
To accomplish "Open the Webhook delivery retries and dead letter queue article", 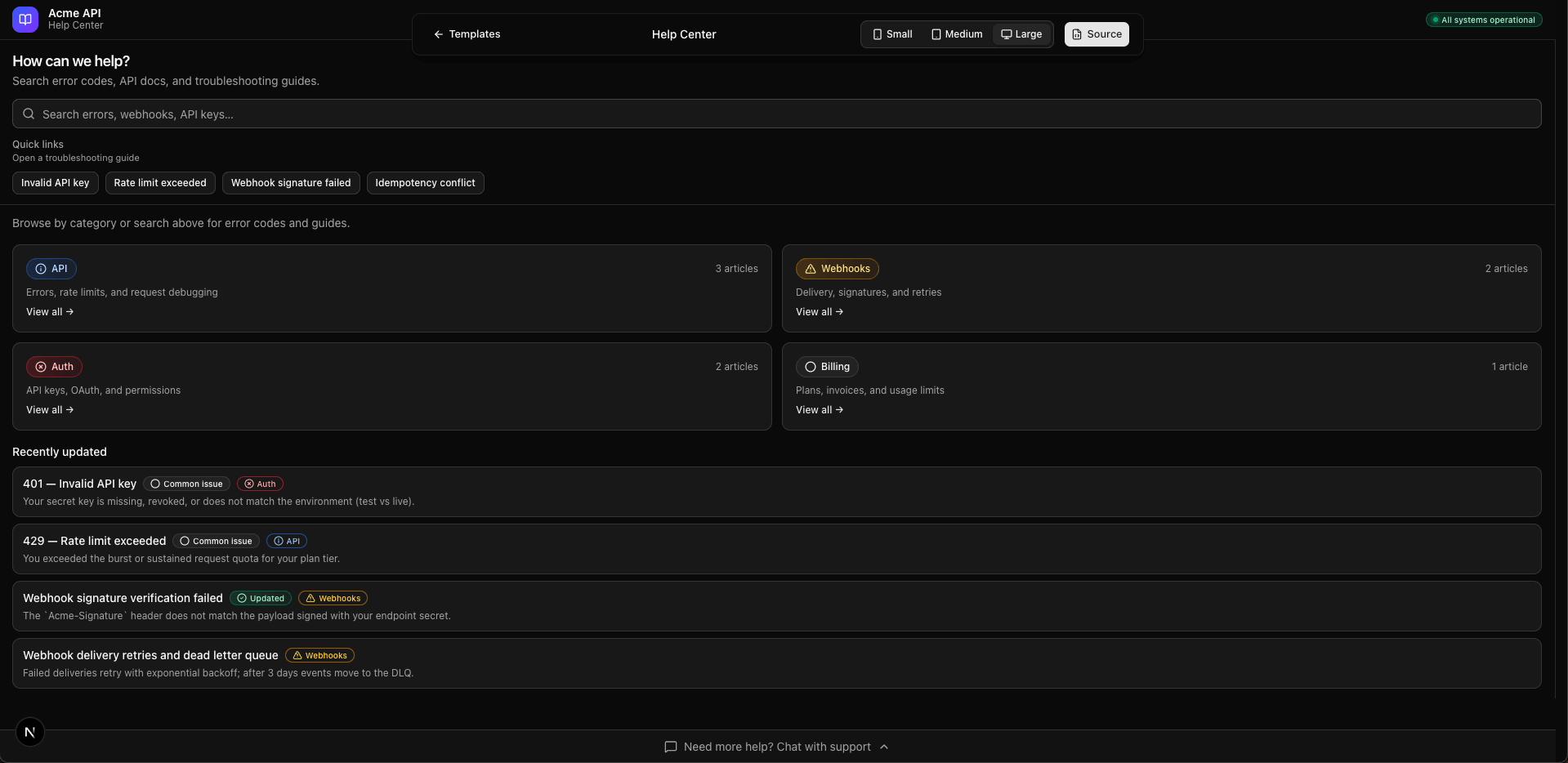I will pyautogui.click(x=777, y=663).
